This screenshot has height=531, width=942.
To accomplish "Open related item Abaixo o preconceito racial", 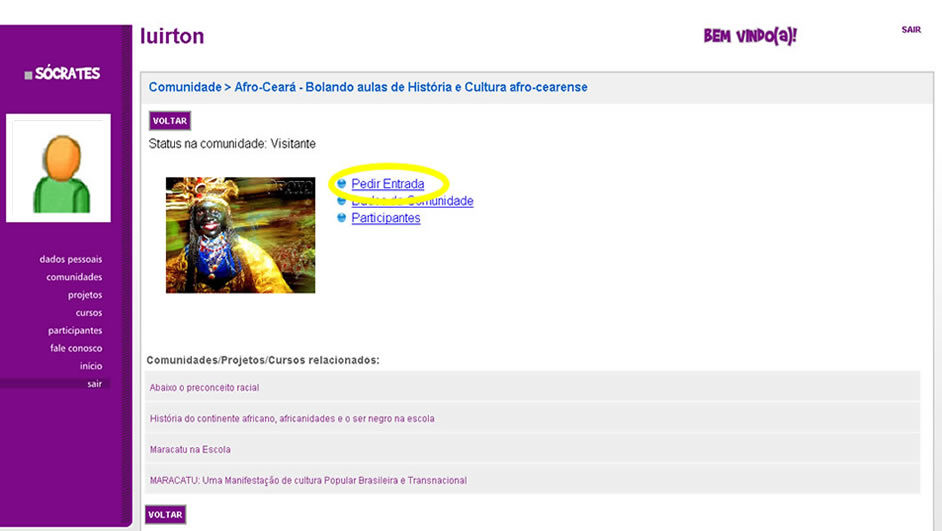I will (204, 387).
